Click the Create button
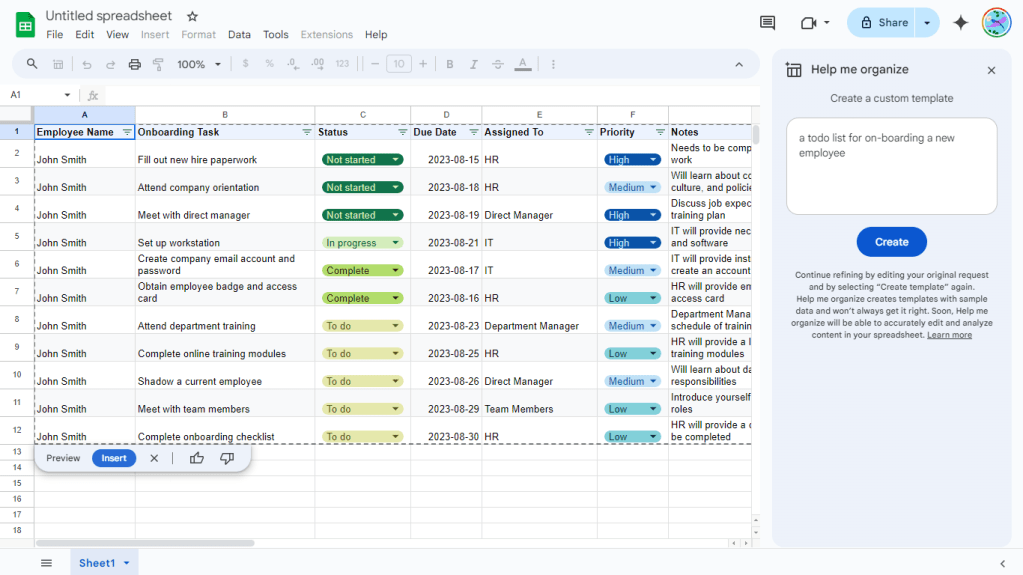The width and height of the screenshot is (1023, 575). [x=891, y=242]
